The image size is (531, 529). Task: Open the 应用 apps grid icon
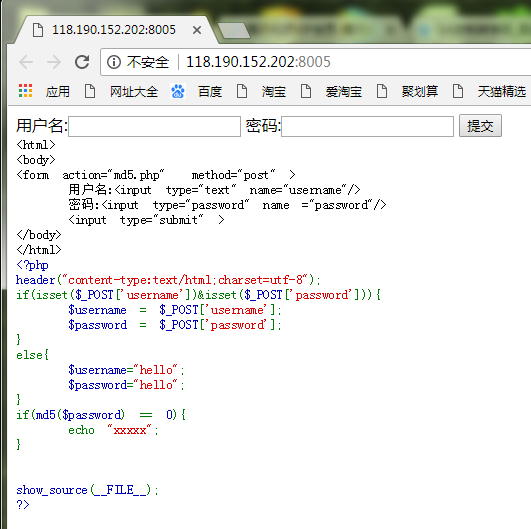[25, 91]
